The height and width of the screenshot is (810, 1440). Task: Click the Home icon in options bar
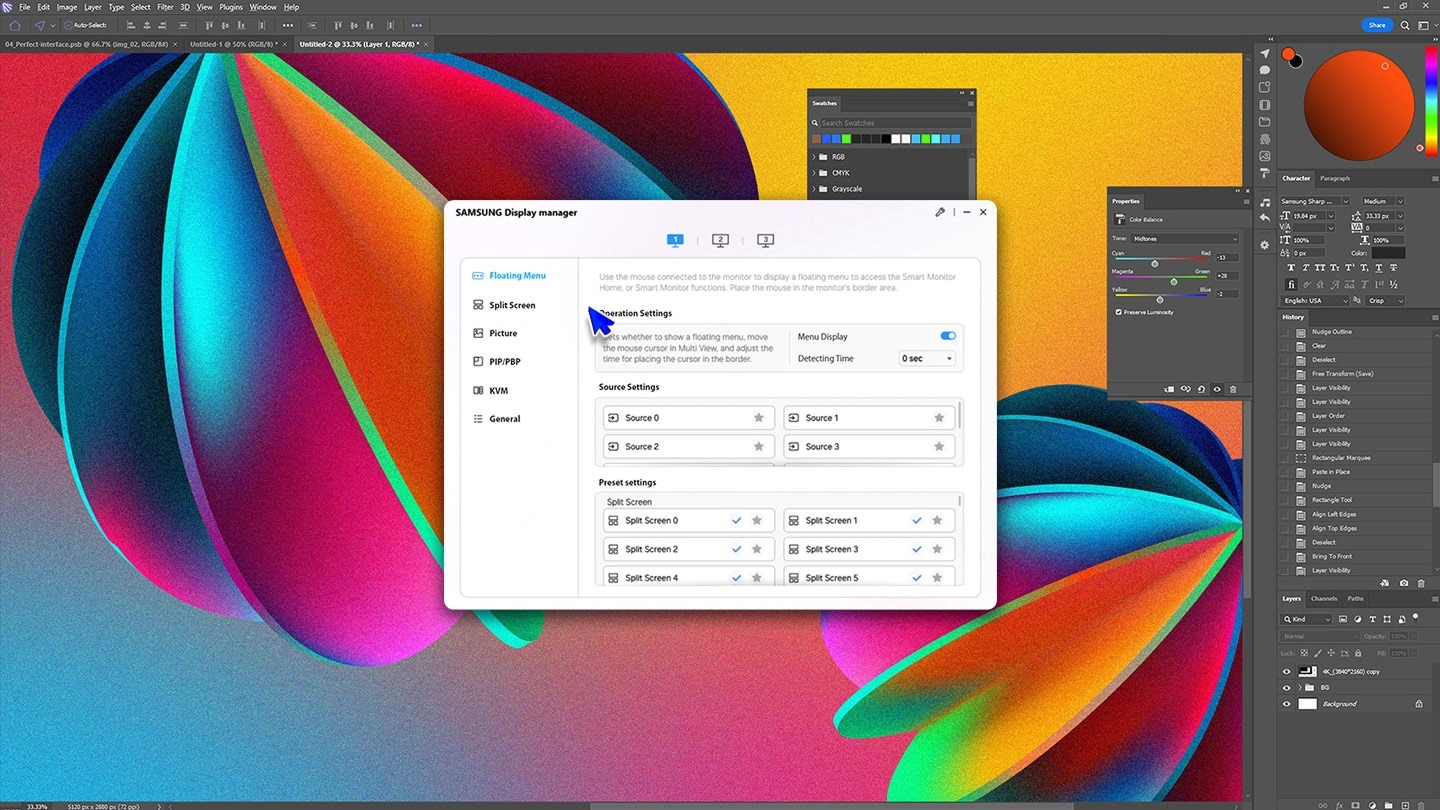pos(14,25)
